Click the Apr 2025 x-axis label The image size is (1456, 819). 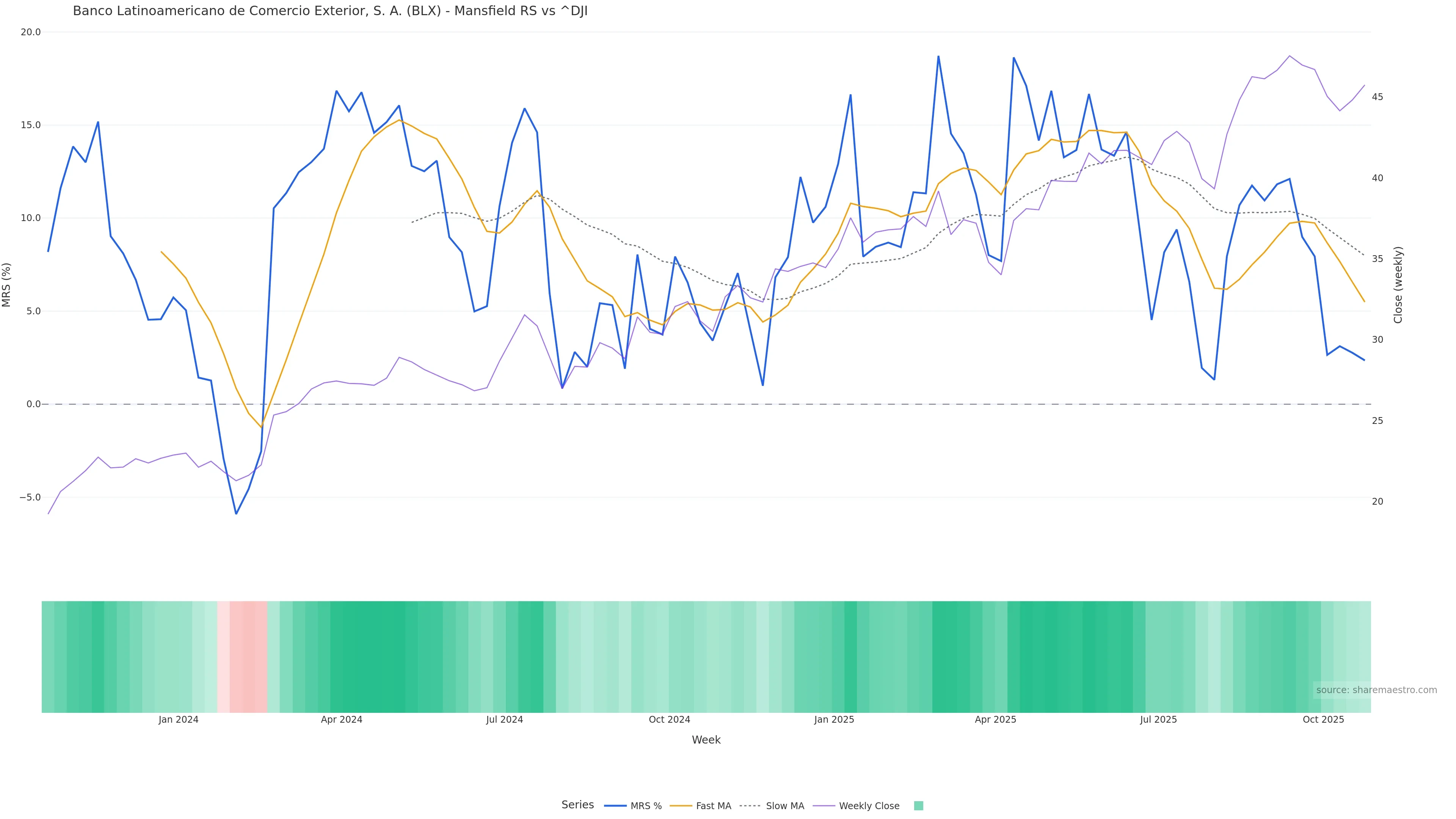pos(995,720)
